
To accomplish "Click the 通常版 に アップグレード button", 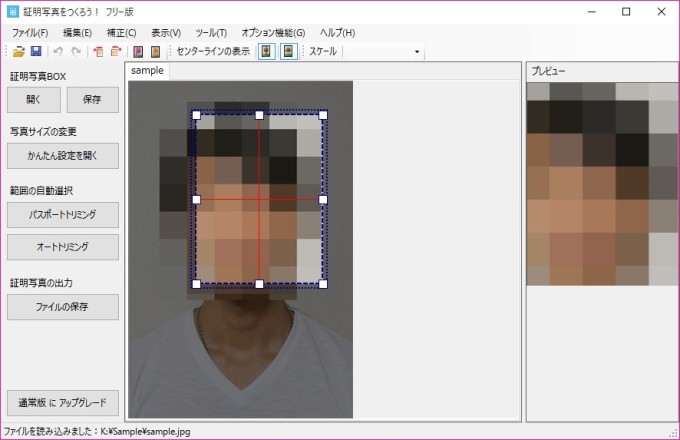I will [x=62, y=402].
